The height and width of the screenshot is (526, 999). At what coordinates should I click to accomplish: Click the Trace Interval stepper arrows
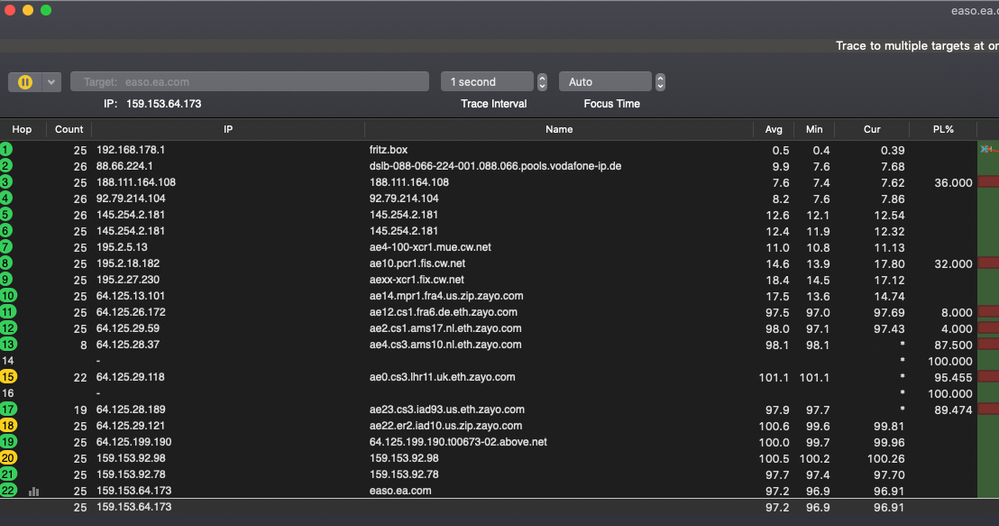(x=542, y=82)
